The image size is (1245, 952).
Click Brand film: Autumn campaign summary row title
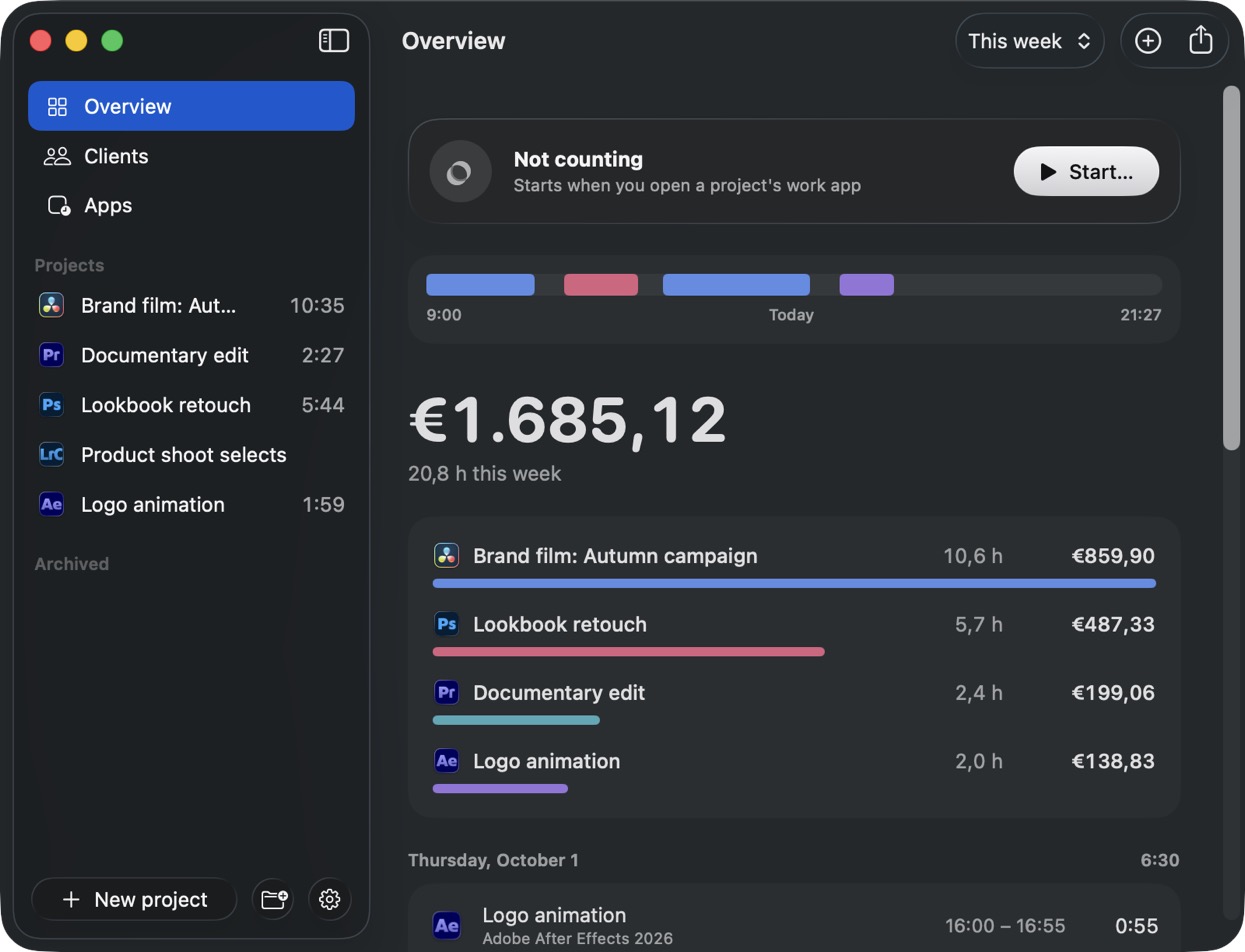pos(615,556)
